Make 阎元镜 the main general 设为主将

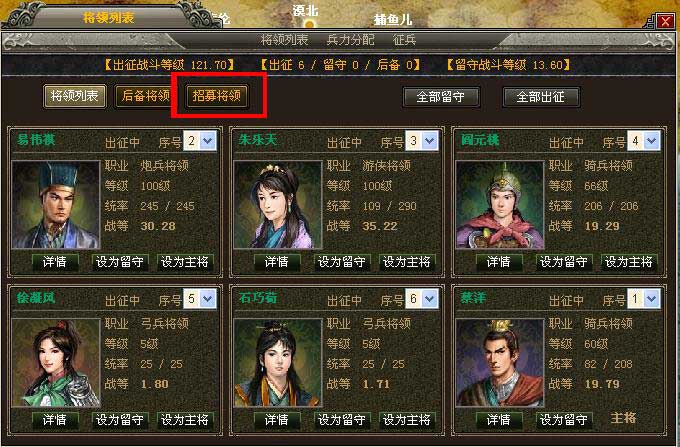coord(629,262)
